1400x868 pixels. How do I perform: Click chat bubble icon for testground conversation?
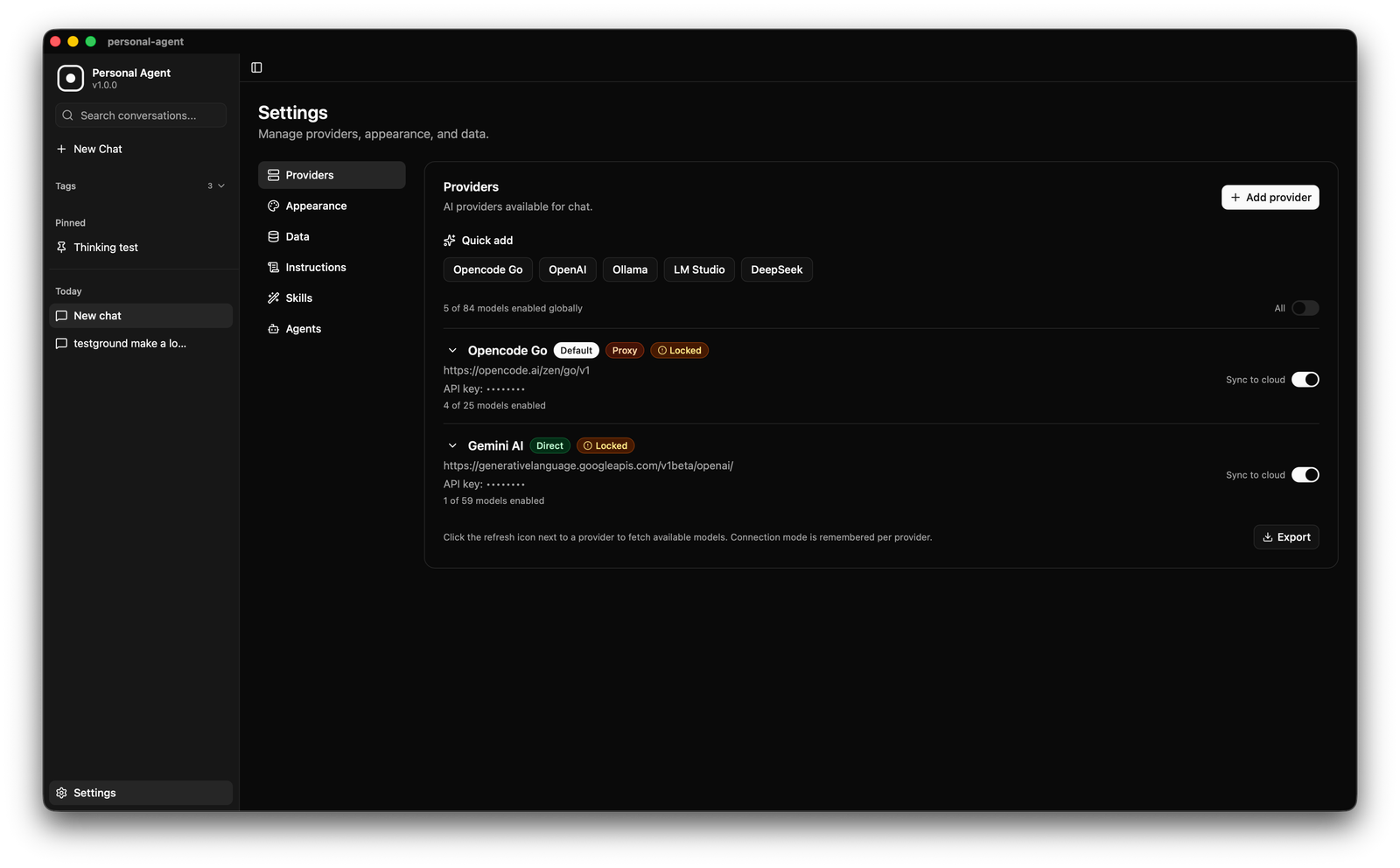tap(61, 344)
